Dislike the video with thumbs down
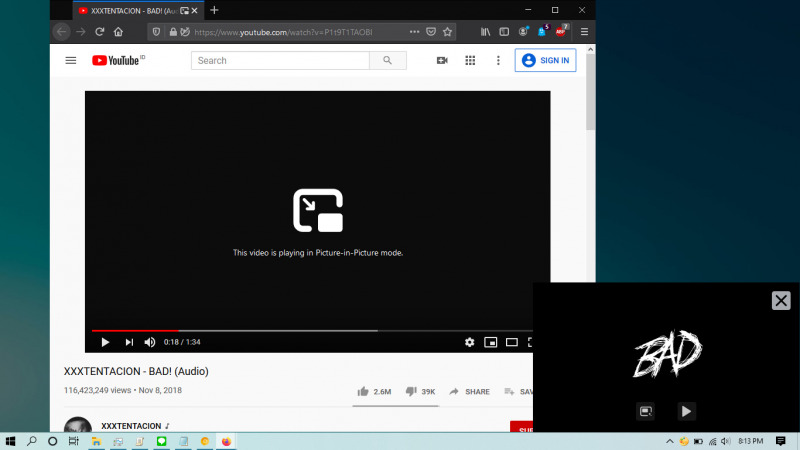Viewport: 800px width, 450px height. [420, 391]
